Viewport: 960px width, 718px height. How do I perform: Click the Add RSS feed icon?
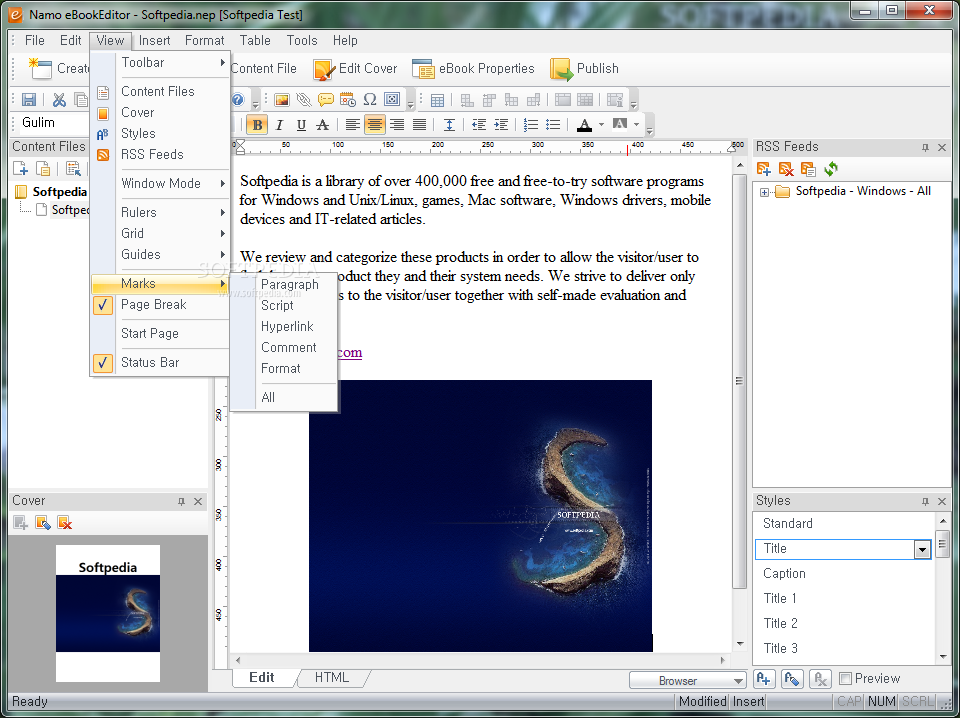point(763,169)
